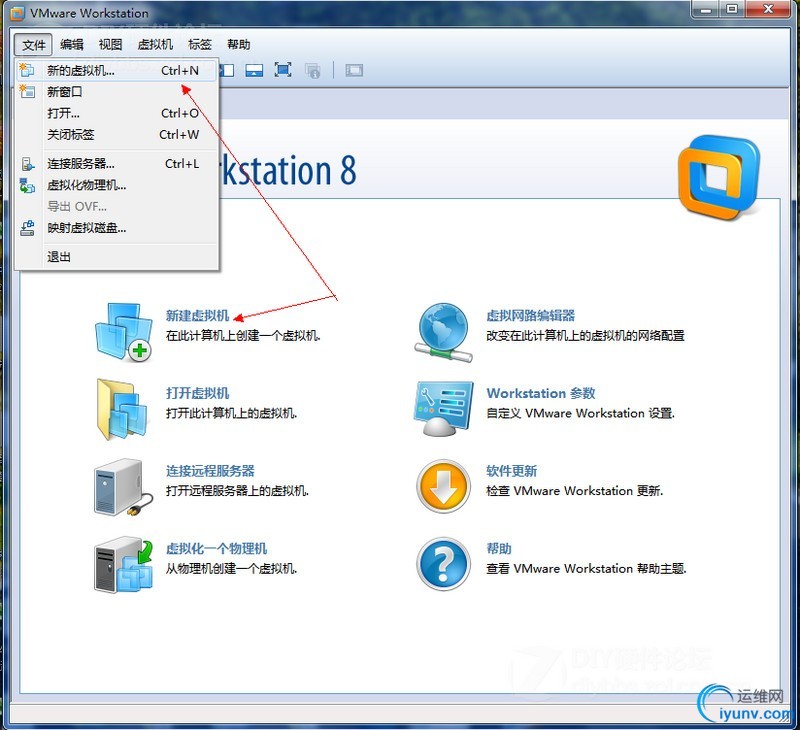Open the 打开虚拟机 link
Viewport: 800px width, 730px height.
coord(197,393)
